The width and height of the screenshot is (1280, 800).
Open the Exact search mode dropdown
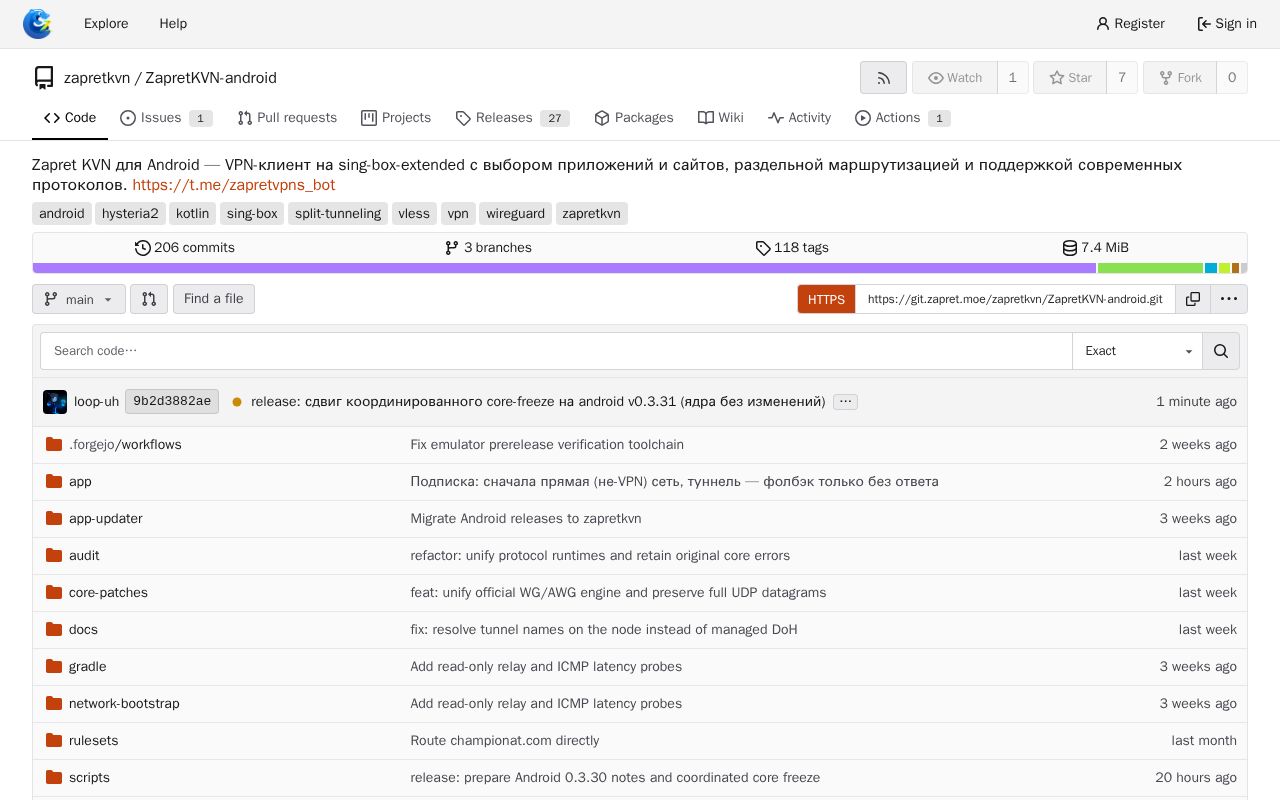(1137, 351)
